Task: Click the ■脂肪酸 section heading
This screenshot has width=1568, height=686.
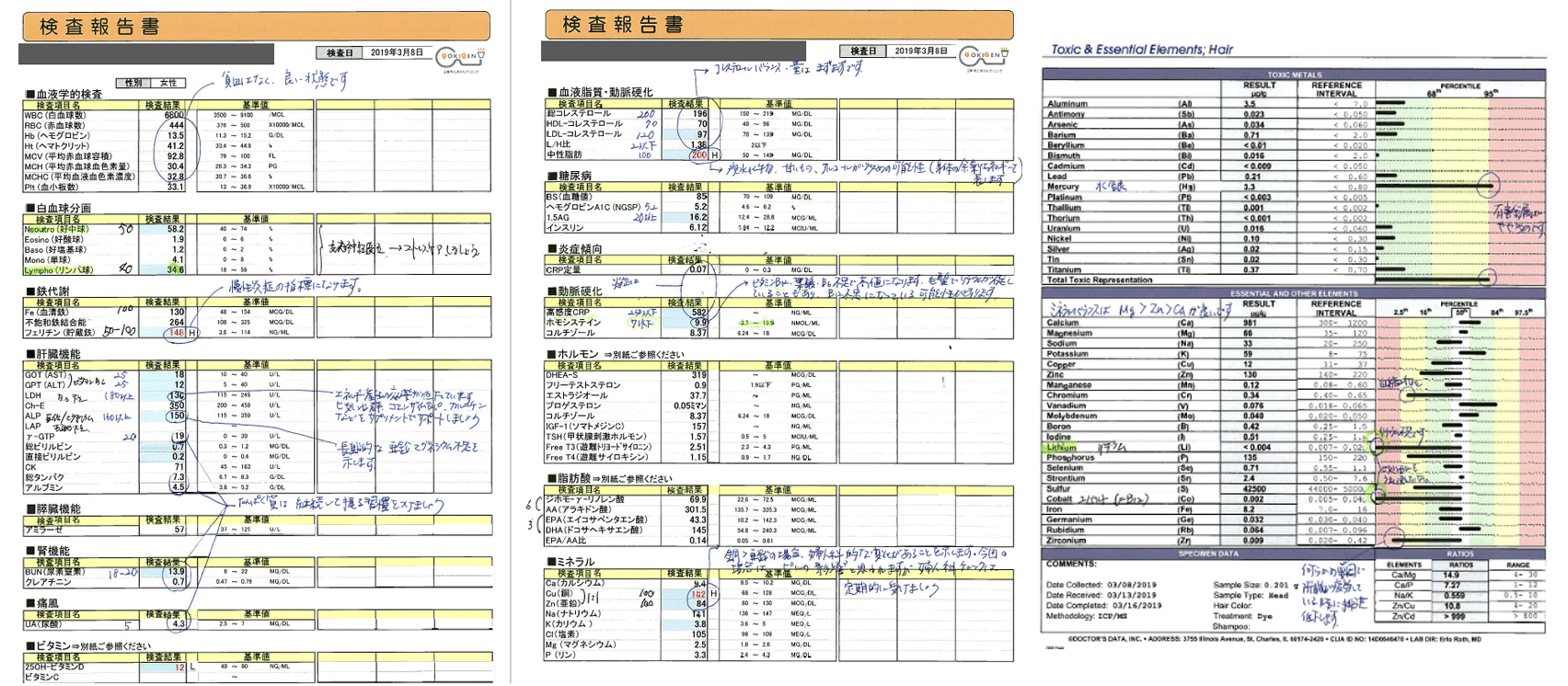Action: pos(570,478)
